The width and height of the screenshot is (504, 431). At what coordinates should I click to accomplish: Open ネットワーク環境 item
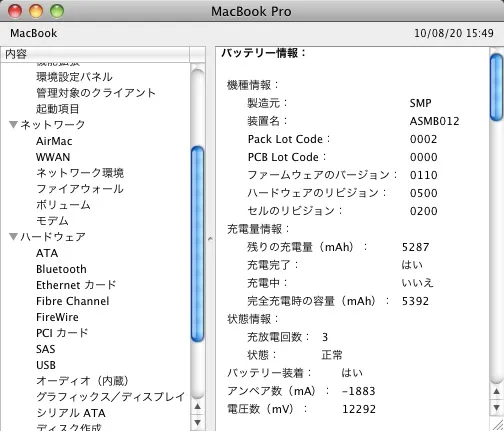click(x=80, y=173)
